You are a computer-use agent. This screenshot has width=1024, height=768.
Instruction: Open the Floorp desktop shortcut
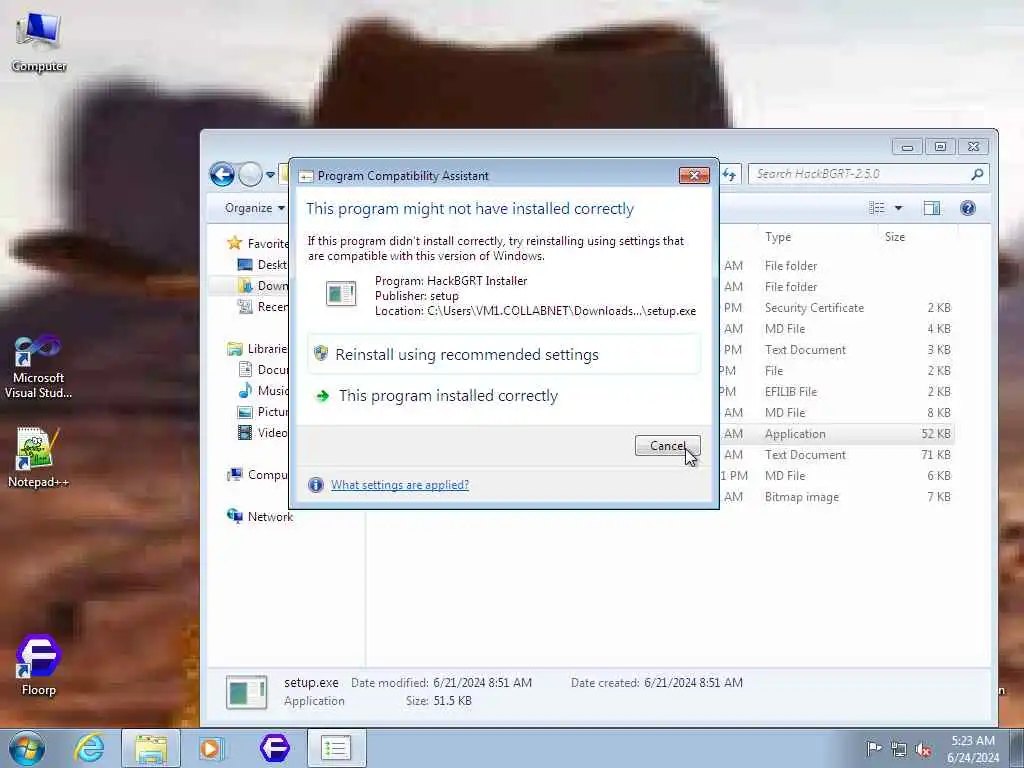pyautogui.click(x=39, y=665)
